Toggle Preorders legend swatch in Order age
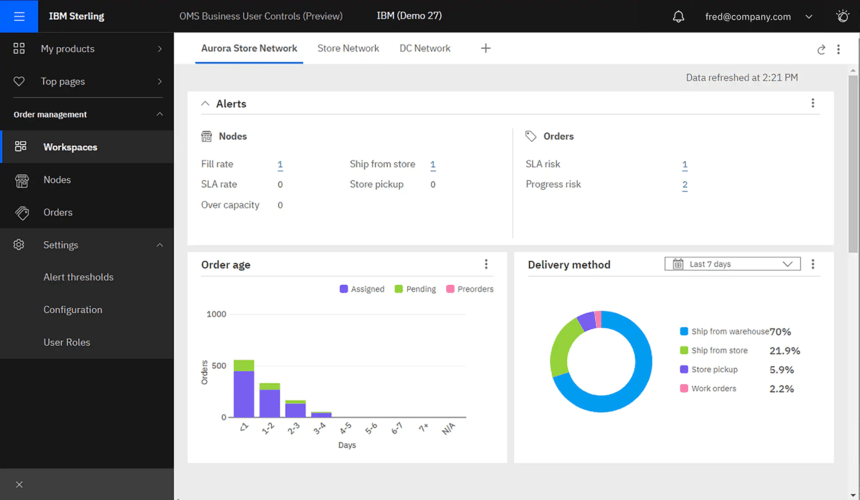 [x=450, y=289]
